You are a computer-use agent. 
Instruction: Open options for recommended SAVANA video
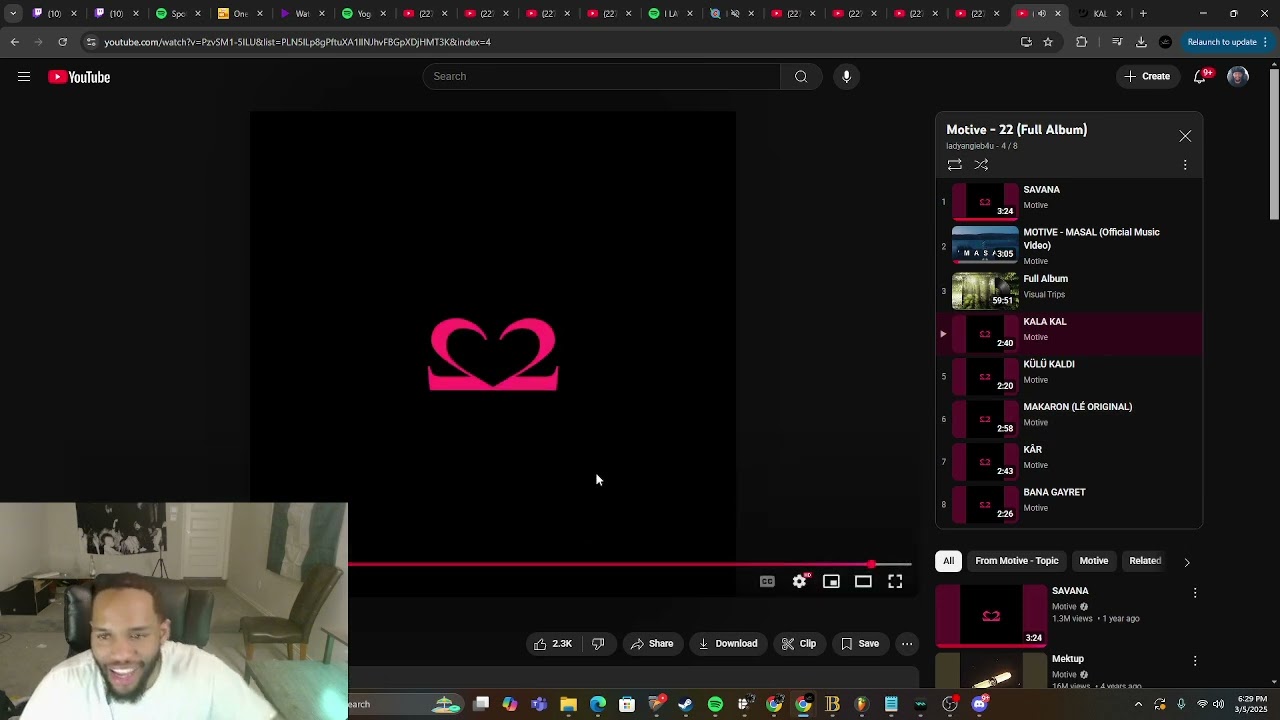(x=1195, y=593)
